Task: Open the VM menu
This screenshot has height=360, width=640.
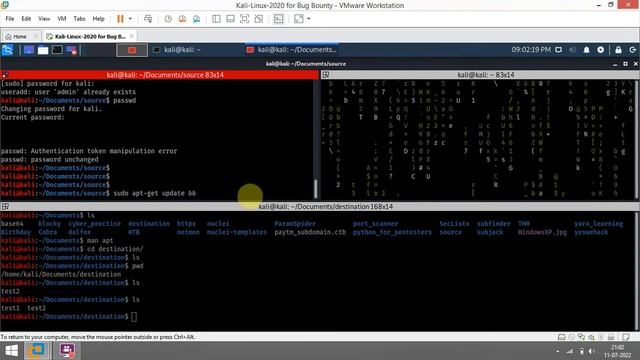Action: tap(62, 19)
